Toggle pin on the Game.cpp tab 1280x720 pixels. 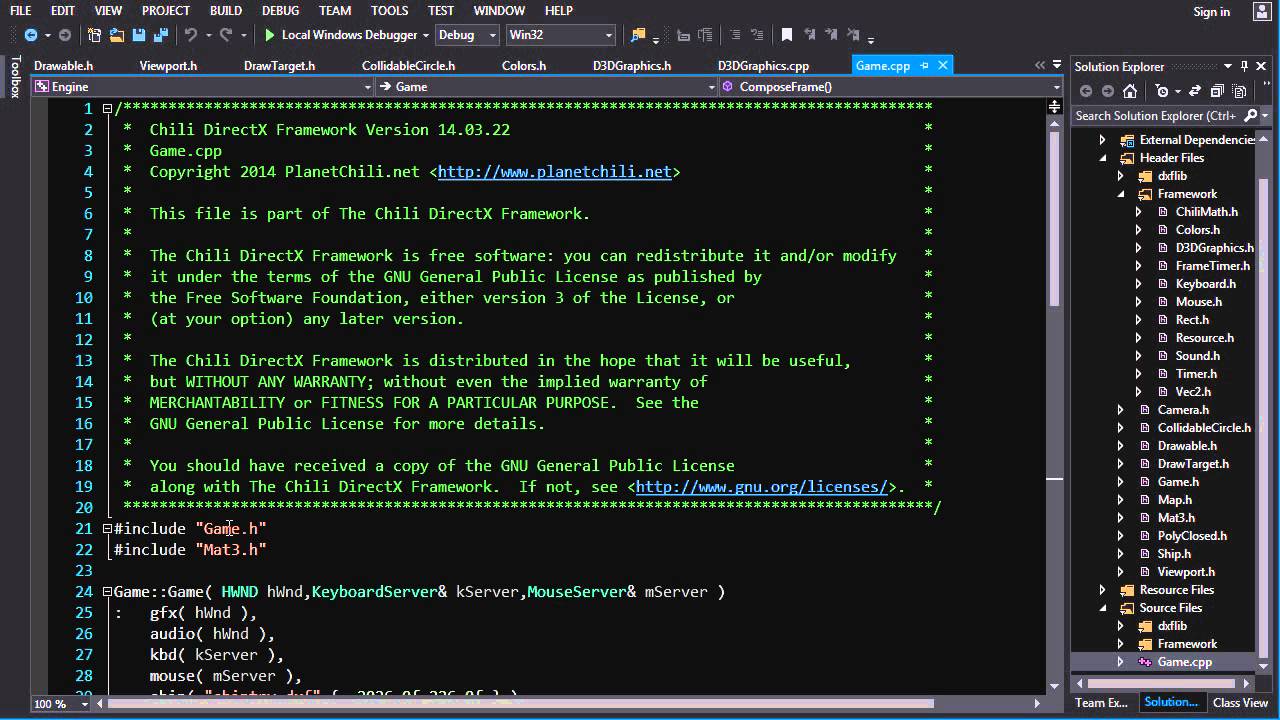[x=924, y=65]
